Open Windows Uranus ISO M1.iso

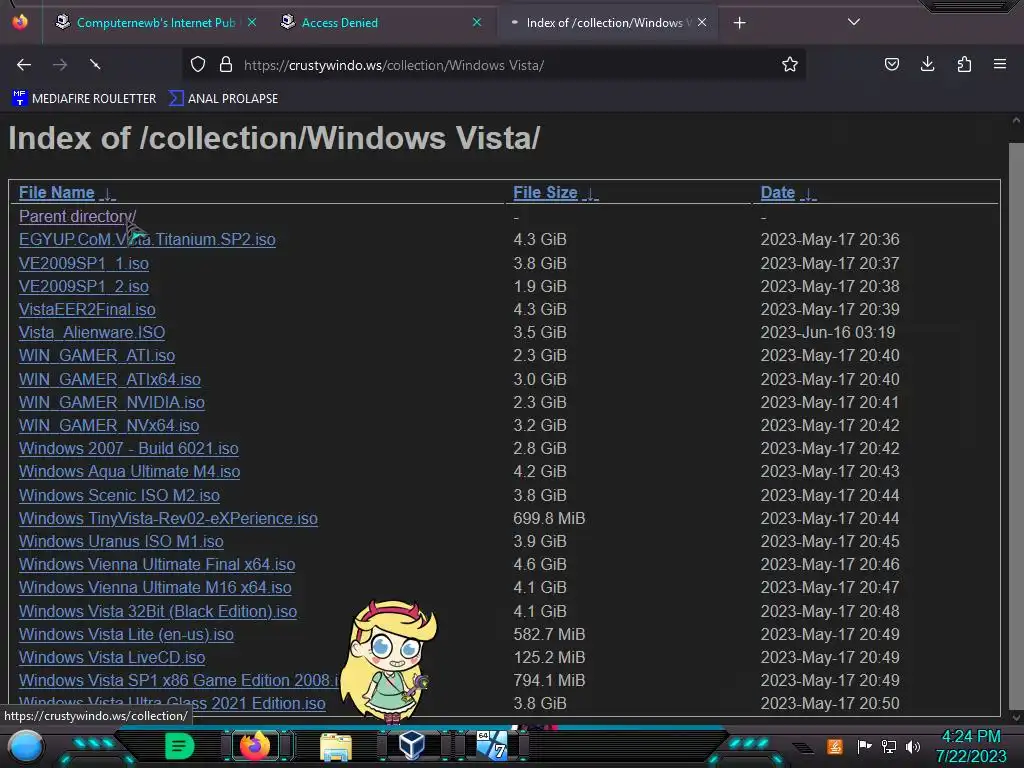121,541
